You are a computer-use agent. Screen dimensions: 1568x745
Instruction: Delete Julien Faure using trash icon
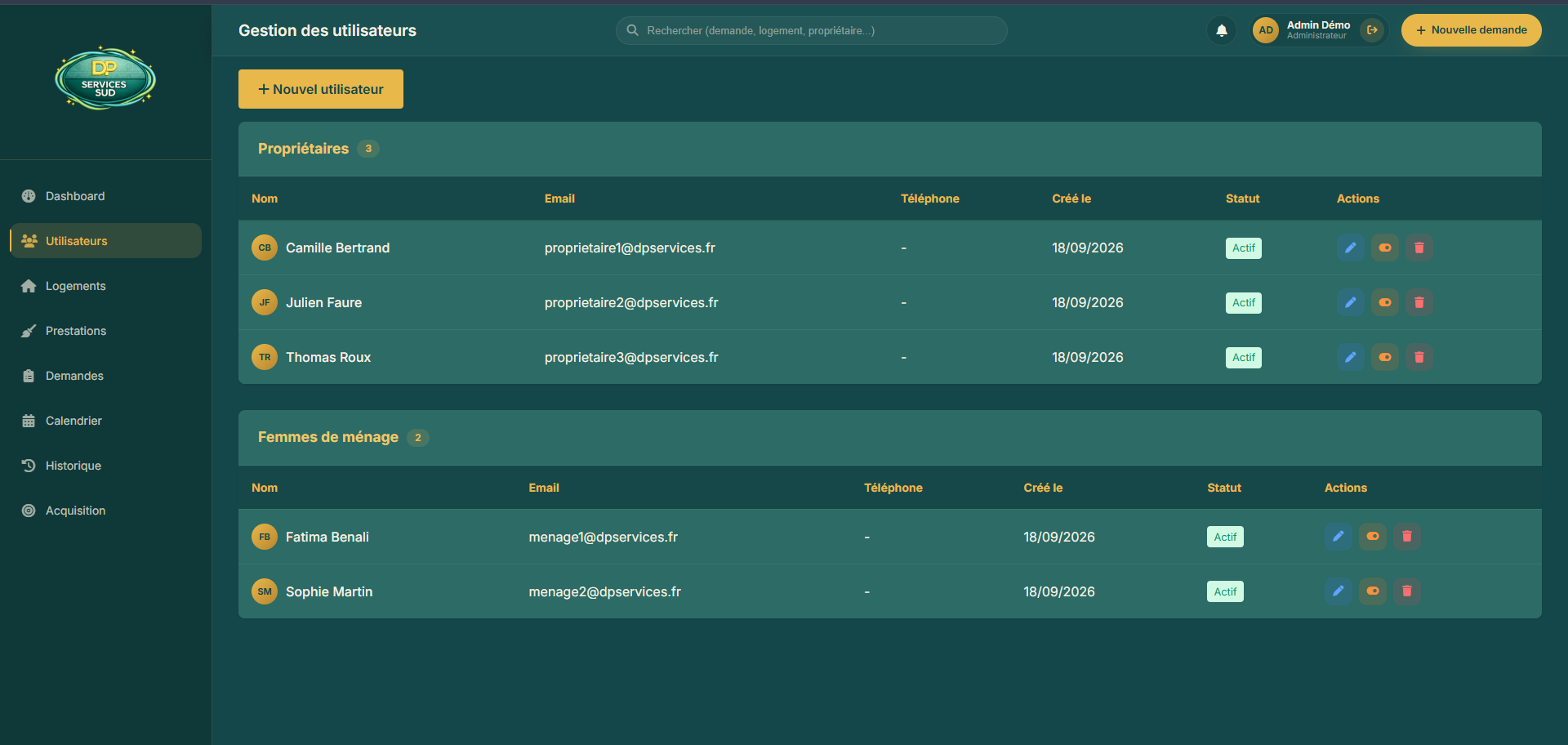pos(1419,302)
